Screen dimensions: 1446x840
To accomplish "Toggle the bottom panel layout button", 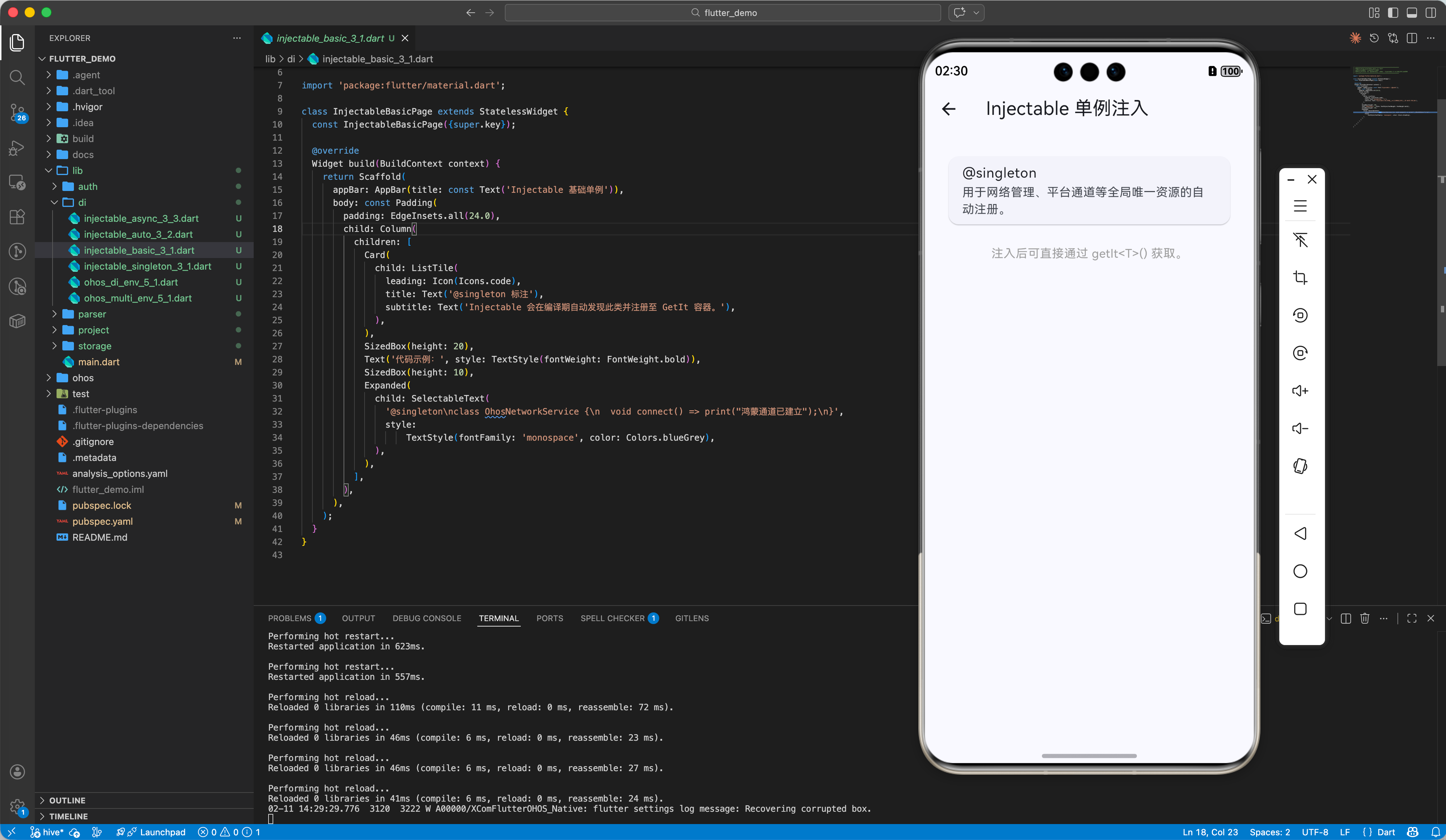I will point(1412,13).
